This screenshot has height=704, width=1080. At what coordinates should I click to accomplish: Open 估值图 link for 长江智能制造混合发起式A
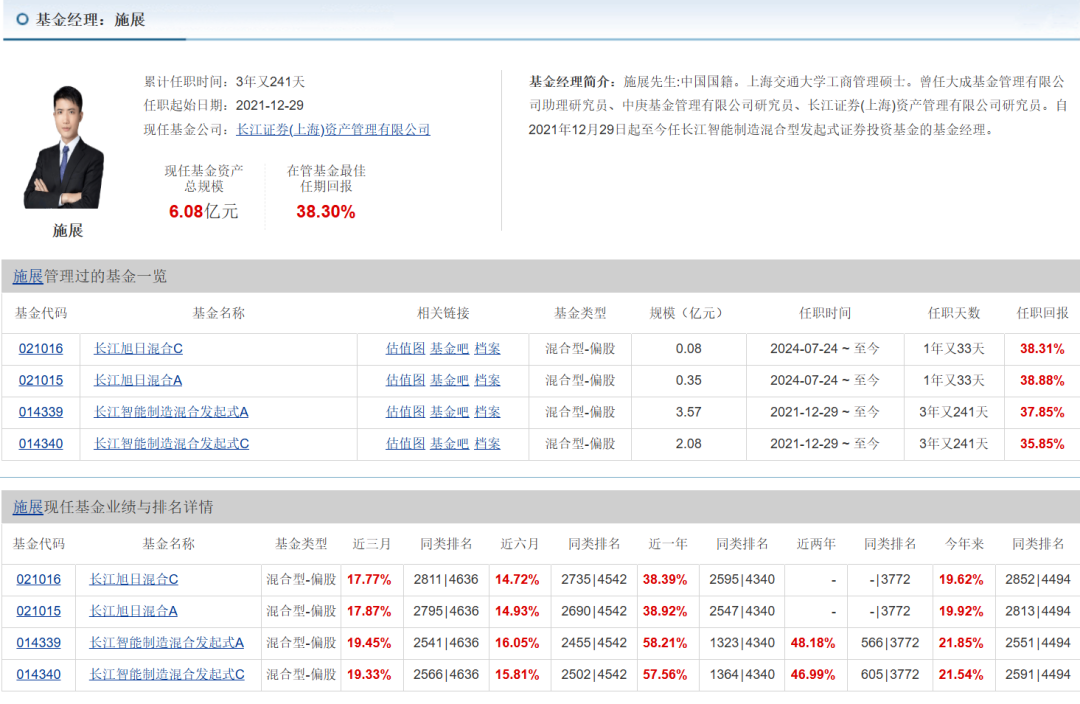coord(405,412)
